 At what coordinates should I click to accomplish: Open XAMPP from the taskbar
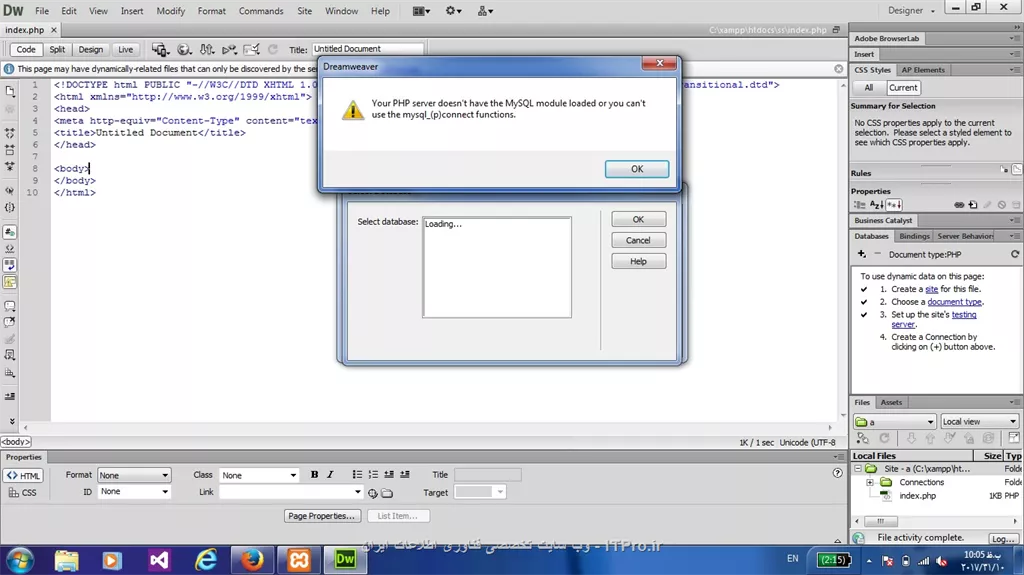tap(298, 560)
